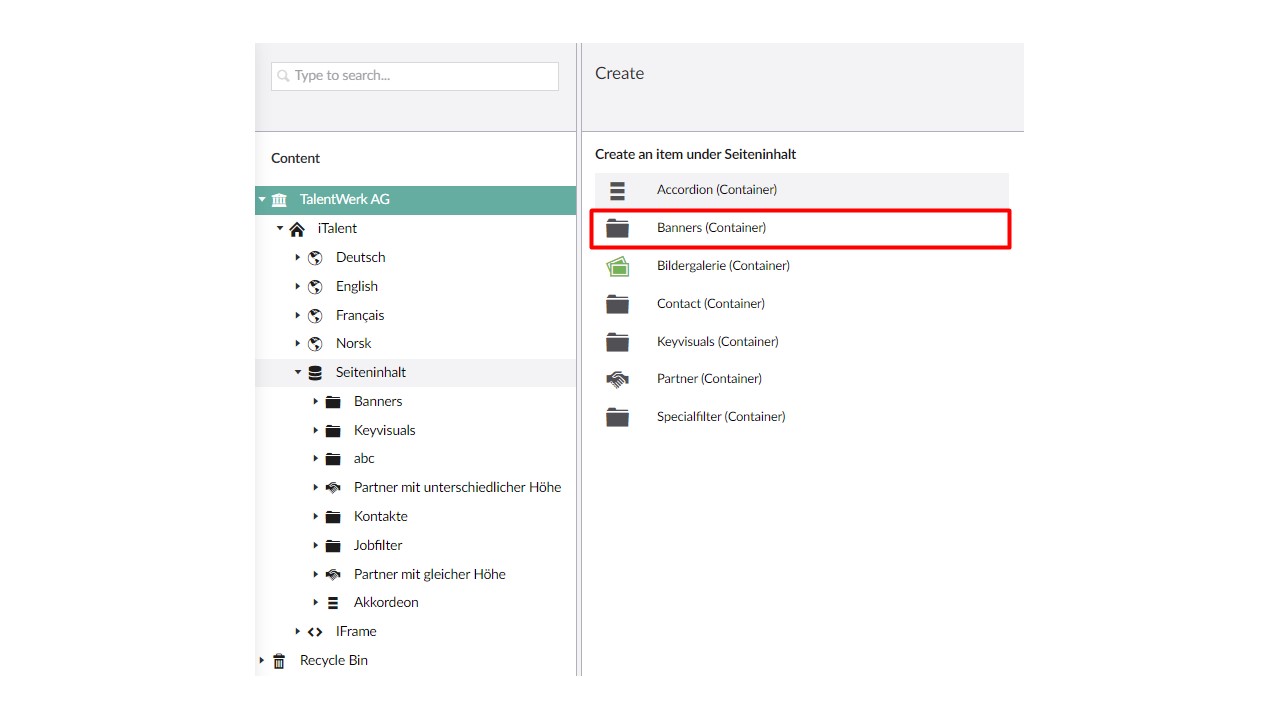
Task: Click the code brackets icon beside IFrame
Action: (315, 632)
